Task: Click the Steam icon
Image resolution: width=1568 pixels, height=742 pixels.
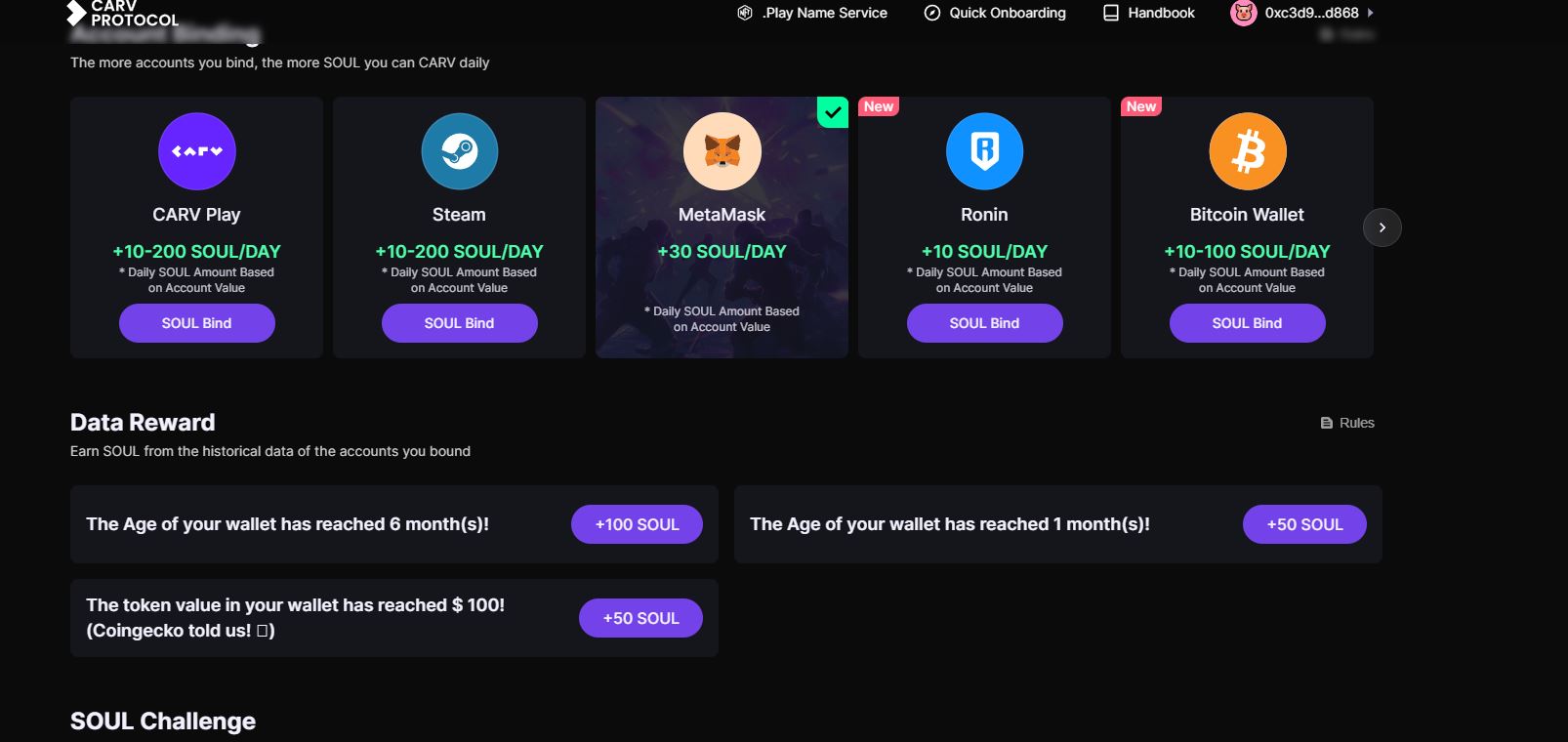Action: tap(459, 151)
